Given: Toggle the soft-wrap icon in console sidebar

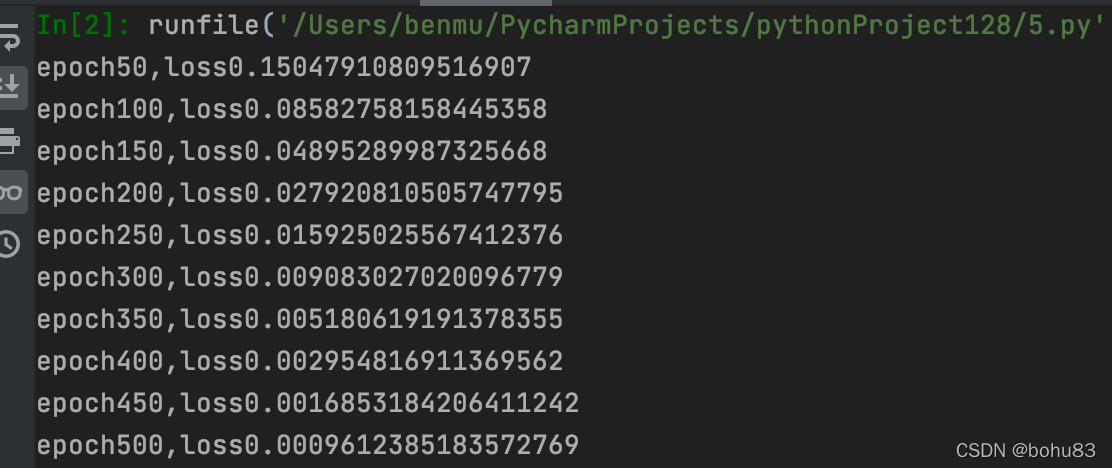Looking at the screenshot, I should (10, 37).
